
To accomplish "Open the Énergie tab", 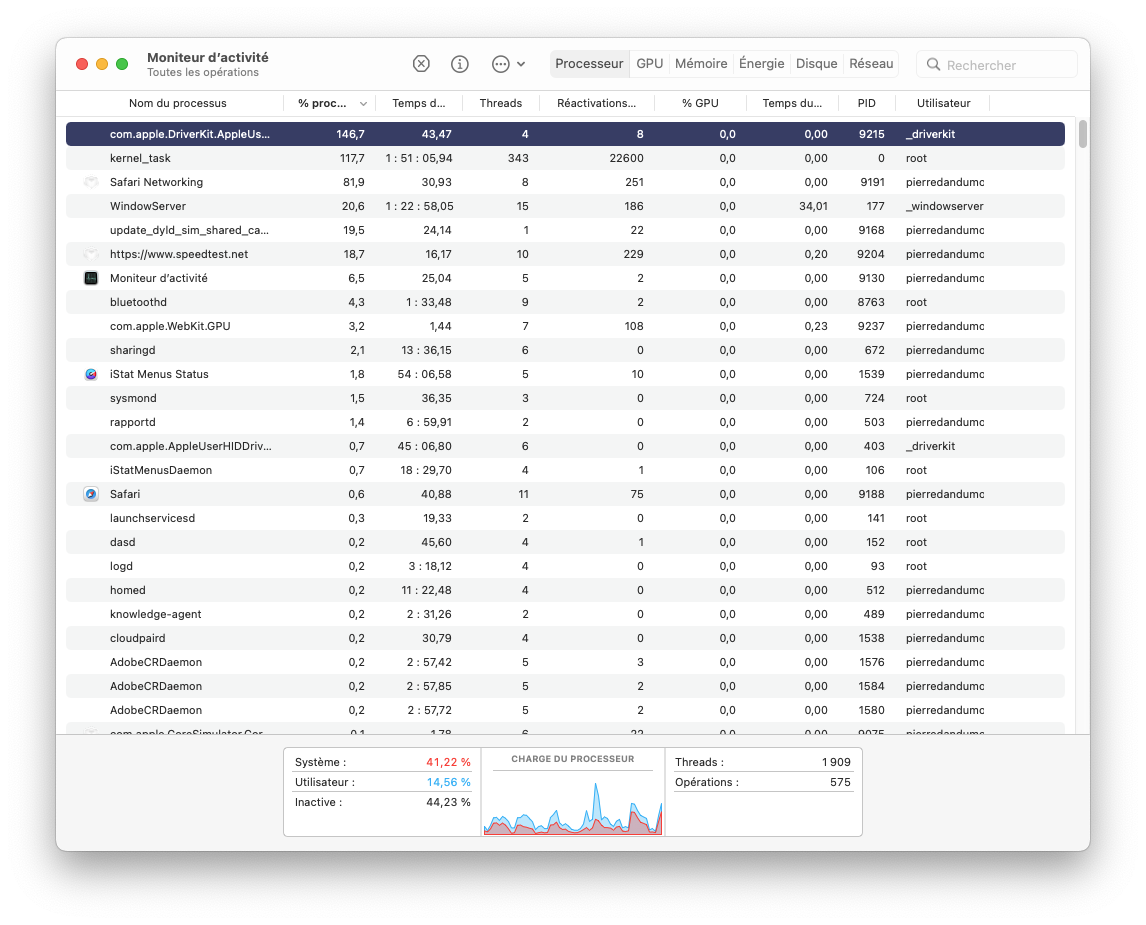I will pos(762,64).
